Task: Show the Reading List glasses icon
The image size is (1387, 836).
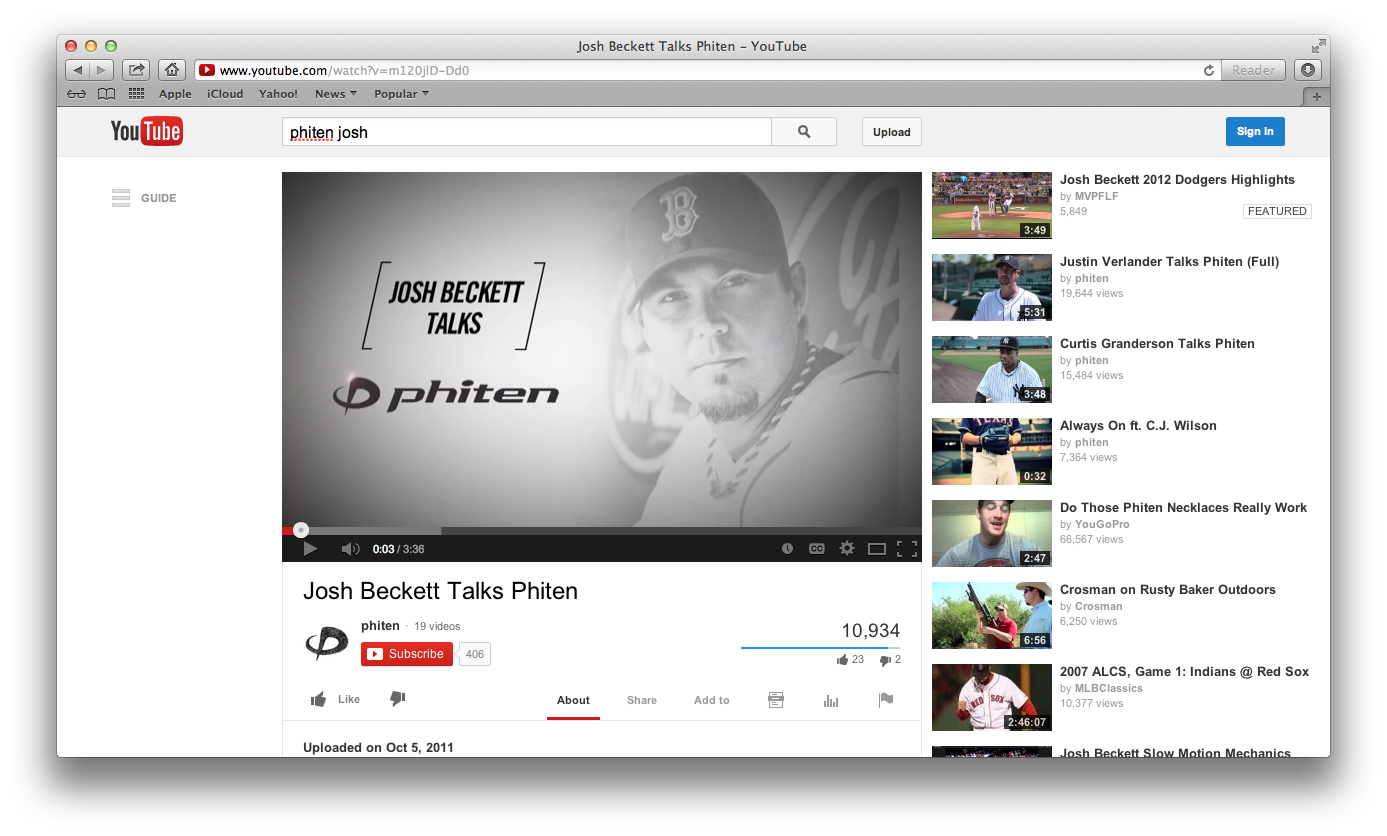Action: click(x=77, y=94)
